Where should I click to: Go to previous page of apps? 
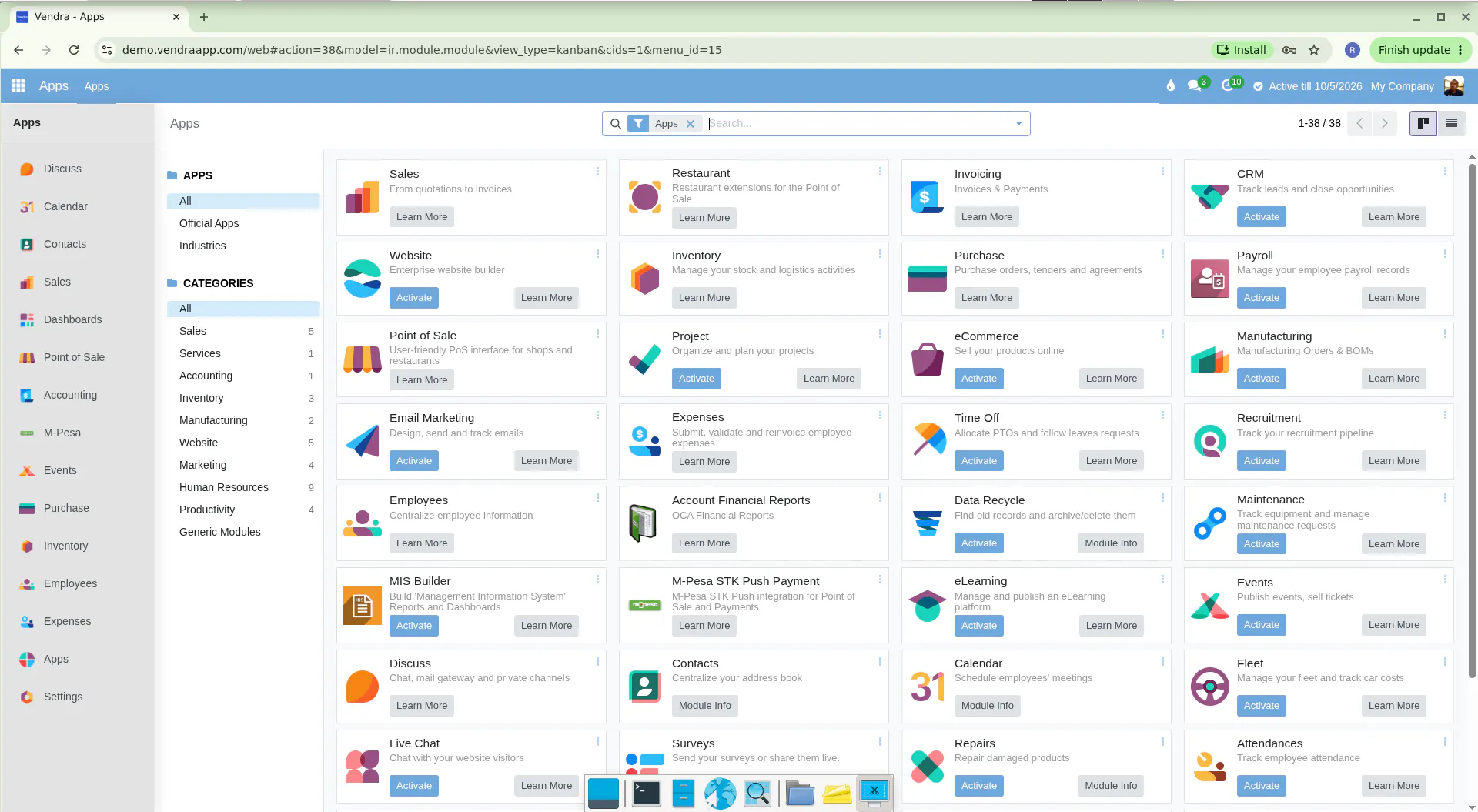pos(1359,123)
